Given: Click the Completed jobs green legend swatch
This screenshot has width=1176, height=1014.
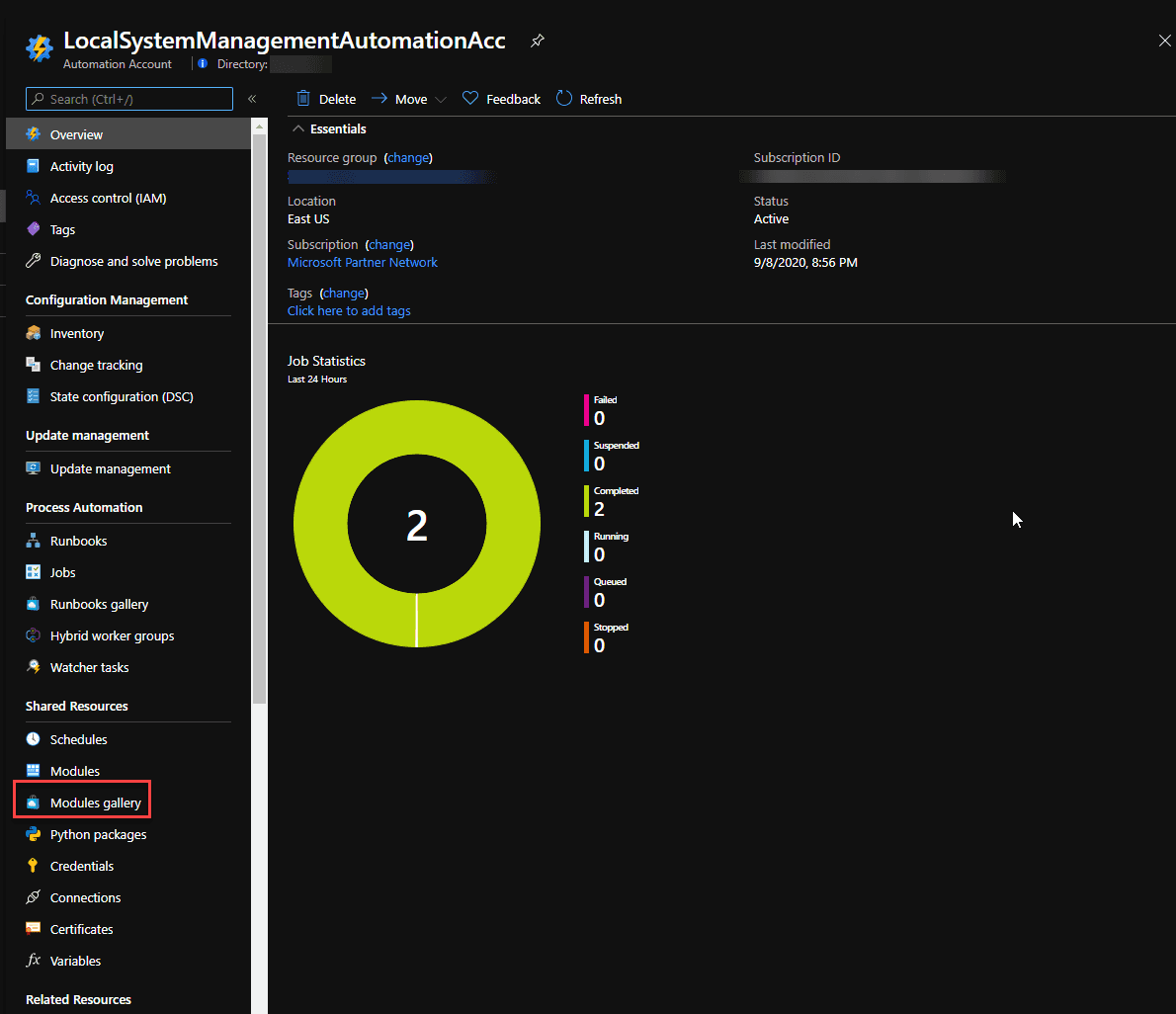Looking at the screenshot, I should 586,501.
